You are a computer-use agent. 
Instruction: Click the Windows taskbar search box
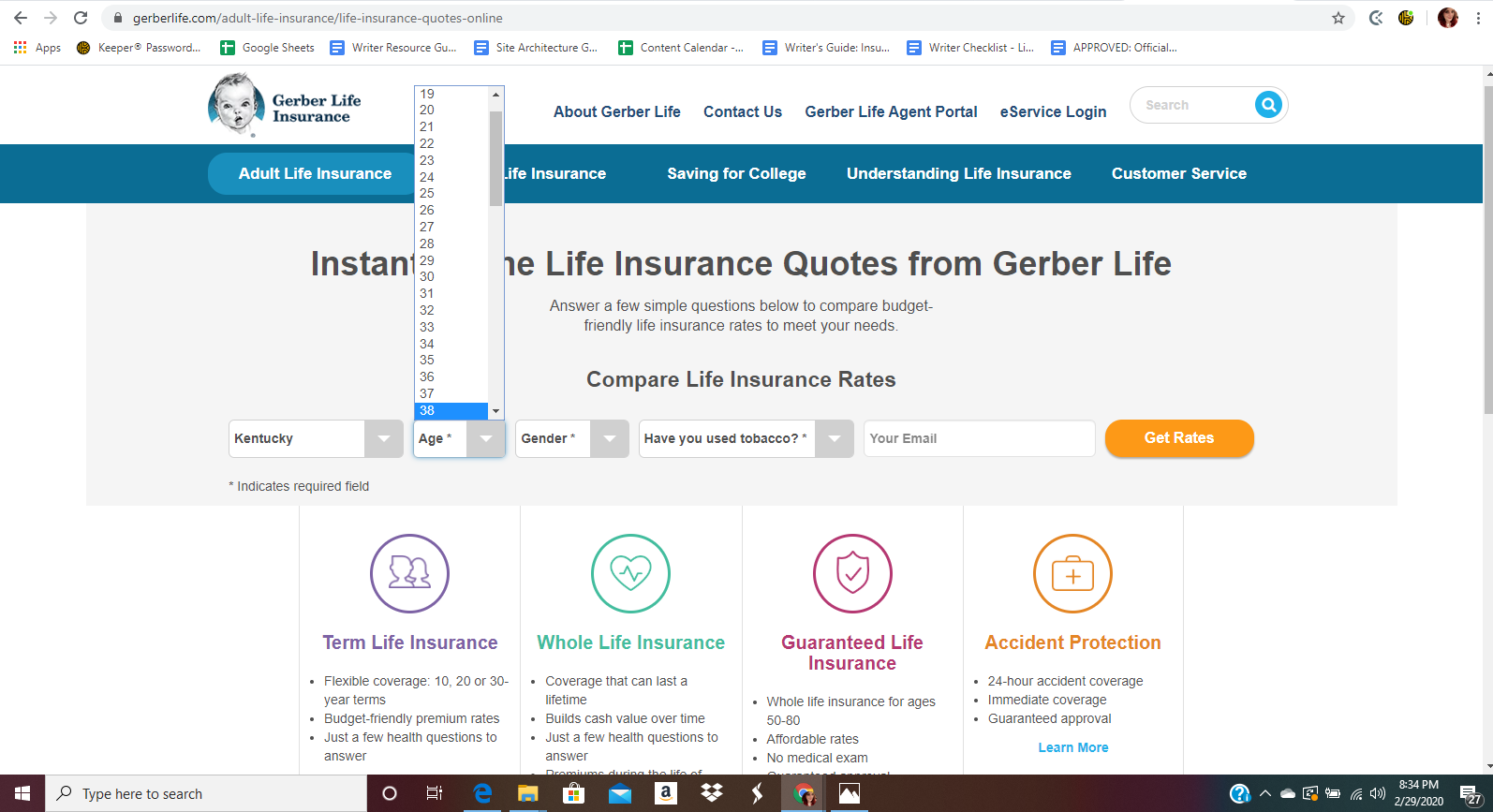click(x=206, y=793)
